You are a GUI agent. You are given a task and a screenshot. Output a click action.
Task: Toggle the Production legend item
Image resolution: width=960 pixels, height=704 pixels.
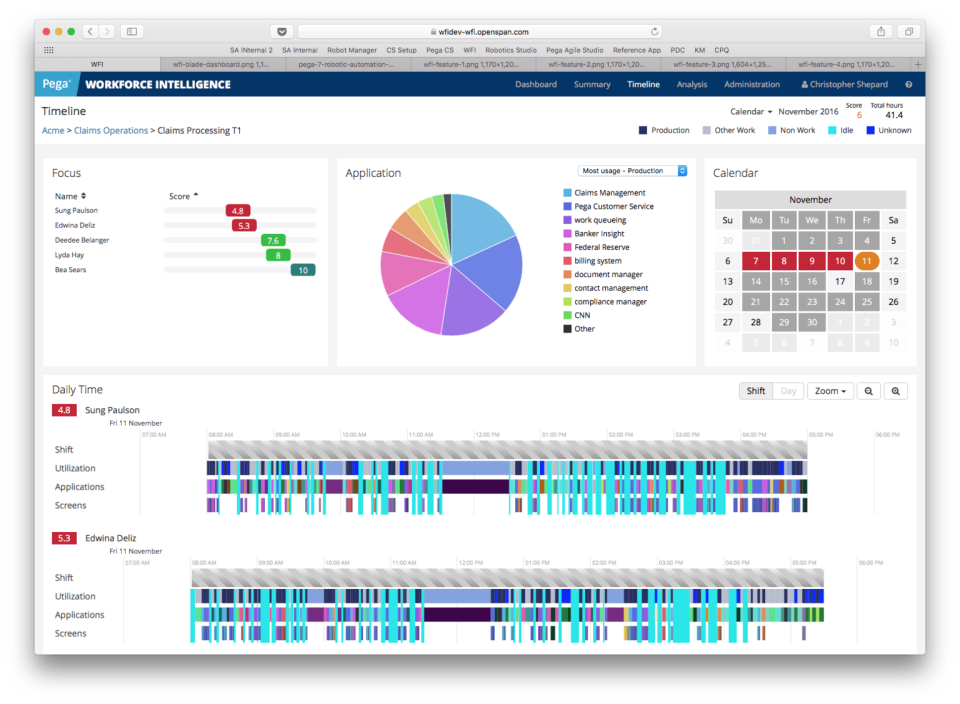click(663, 130)
